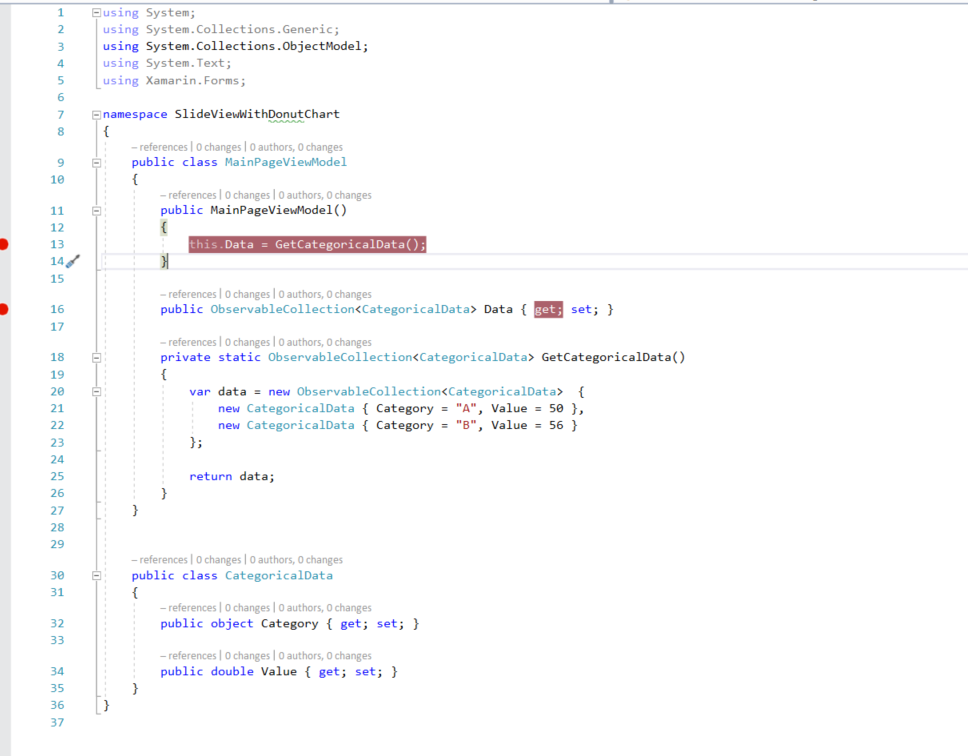Click line number 37 in the margin
The image size is (968, 756).
[57, 723]
